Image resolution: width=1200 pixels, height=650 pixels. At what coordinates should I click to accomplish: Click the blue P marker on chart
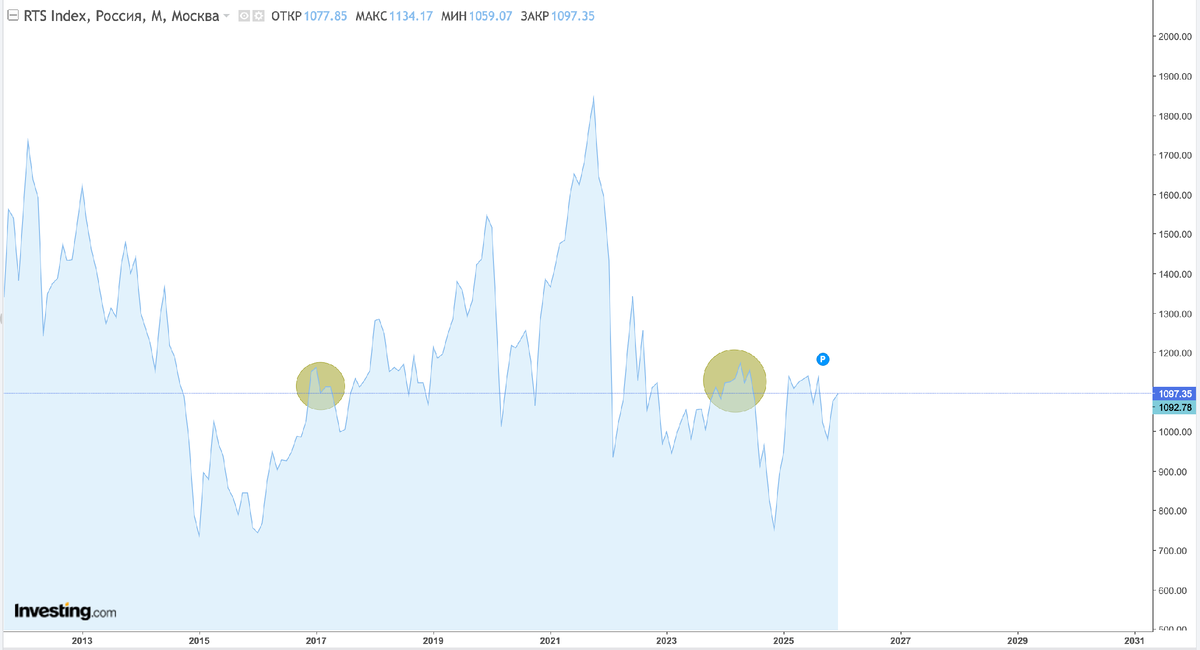point(823,359)
